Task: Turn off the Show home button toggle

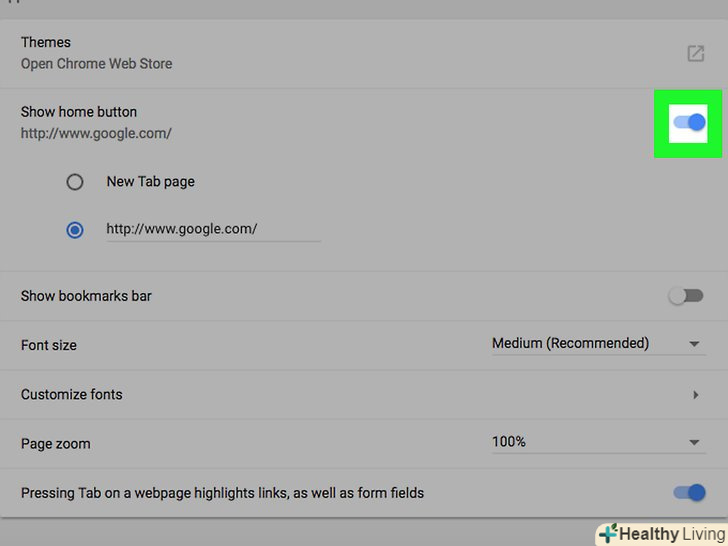Action: click(x=689, y=122)
